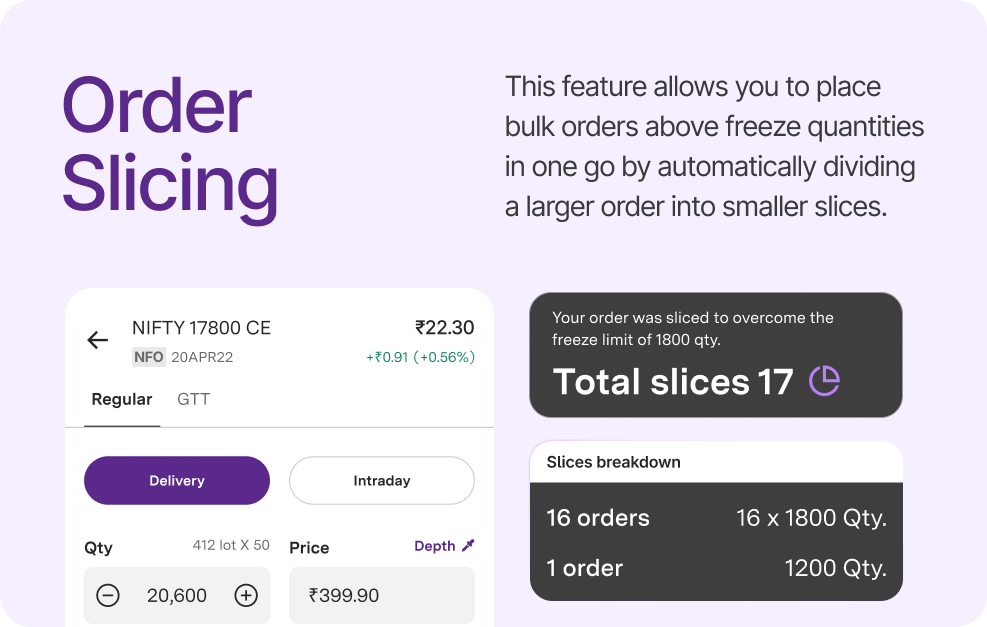Click the Price input field
Screen dimensions: 987x627
[x=382, y=596]
